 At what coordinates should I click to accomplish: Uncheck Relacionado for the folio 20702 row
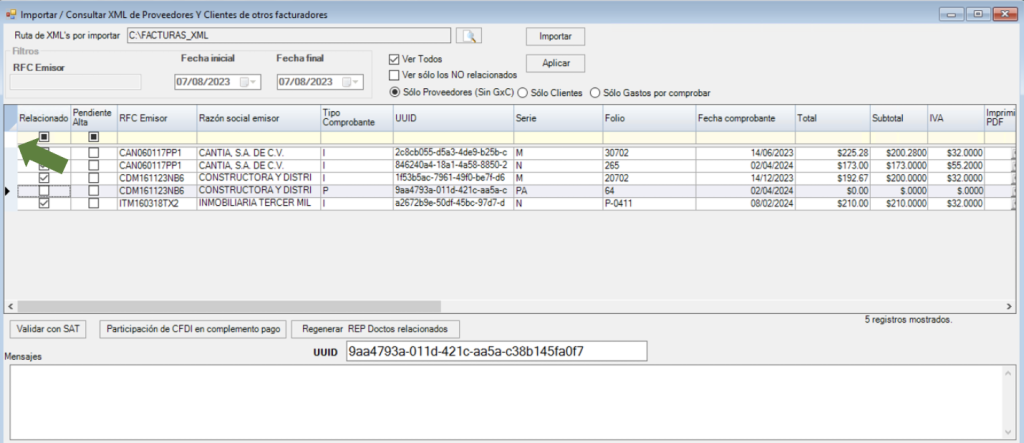point(44,178)
